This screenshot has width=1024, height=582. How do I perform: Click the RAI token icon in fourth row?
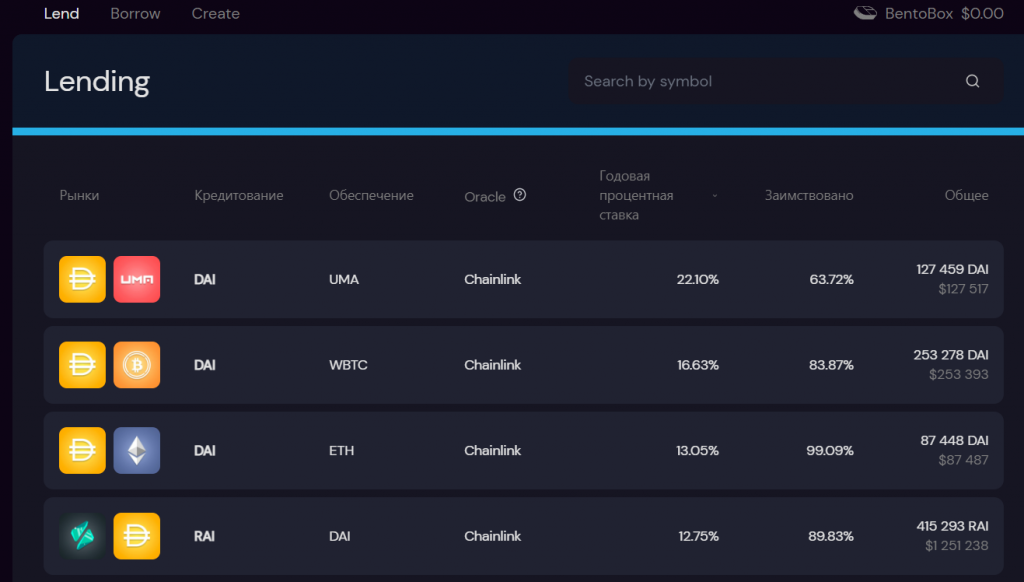point(83,537)
